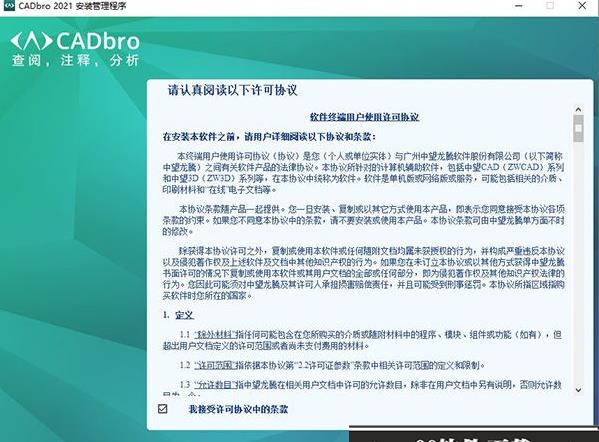The height and width of the screenshot is (442, 599).
Task: Click the underlined term 许可范围
Action: click(x=214, y=365)
